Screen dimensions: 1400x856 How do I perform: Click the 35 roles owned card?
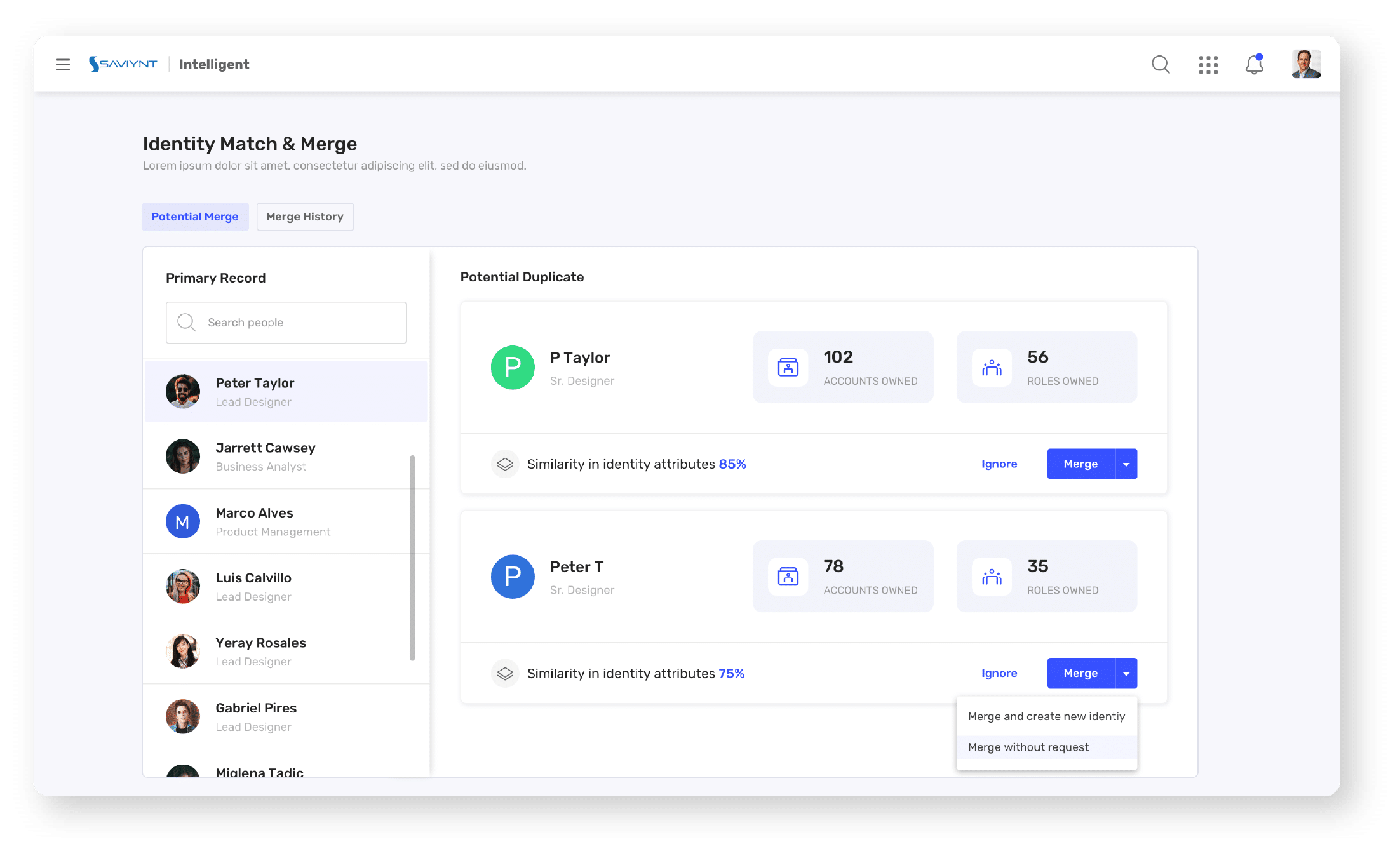point(1047,577)
